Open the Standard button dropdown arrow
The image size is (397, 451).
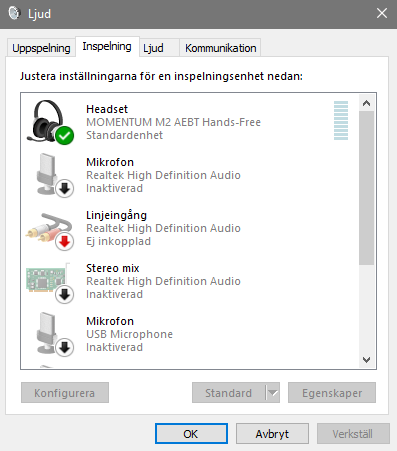point(273,393)
